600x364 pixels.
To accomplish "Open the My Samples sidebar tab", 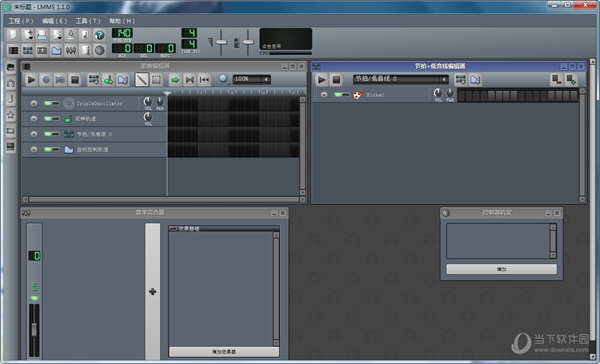I will pyautogui.click(x=11, y=99).
